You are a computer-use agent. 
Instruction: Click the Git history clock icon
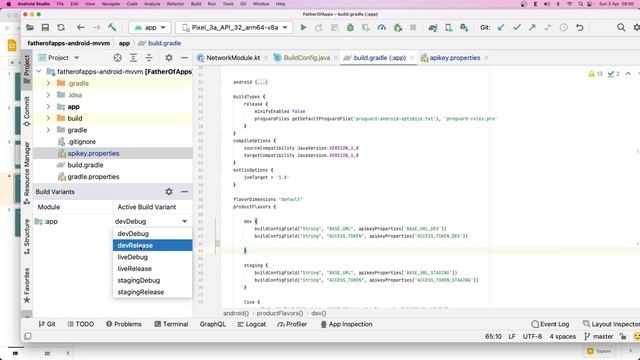point(564,27)
